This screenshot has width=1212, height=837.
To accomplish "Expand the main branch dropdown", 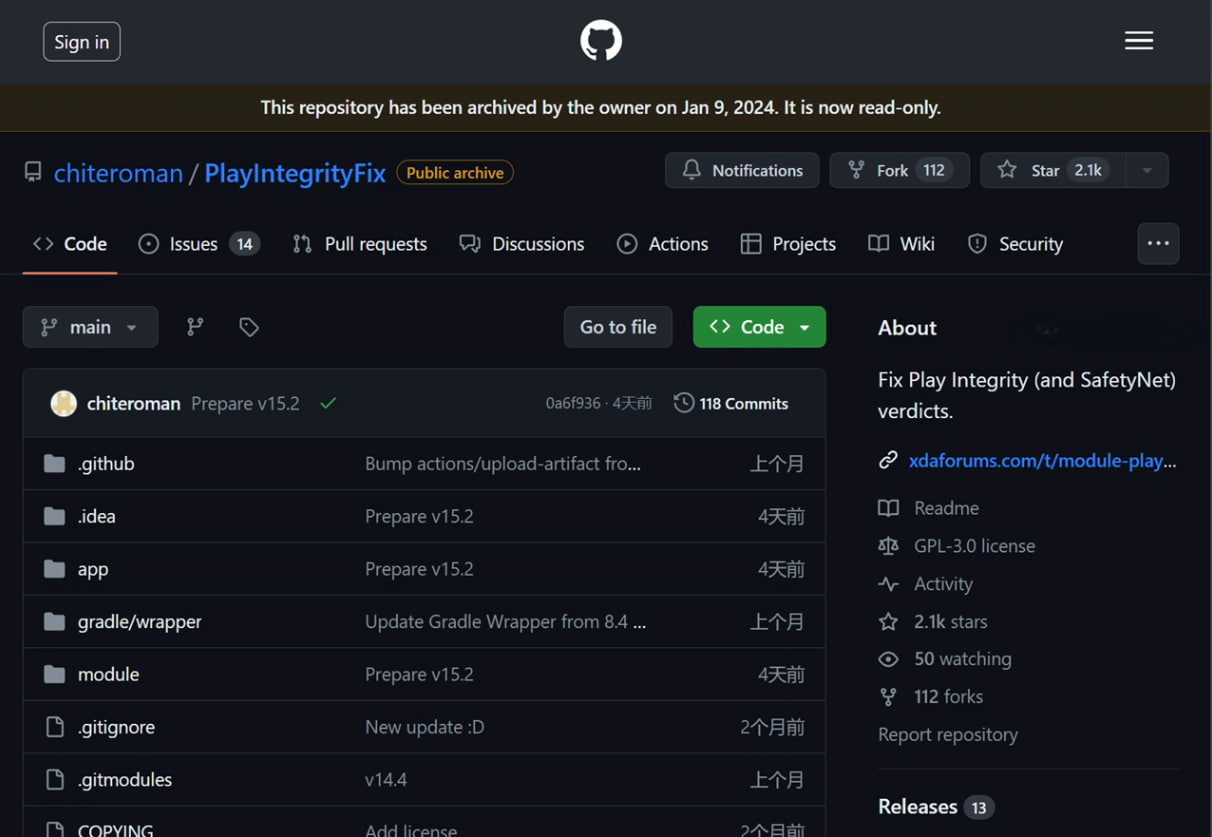I will 90,327.
